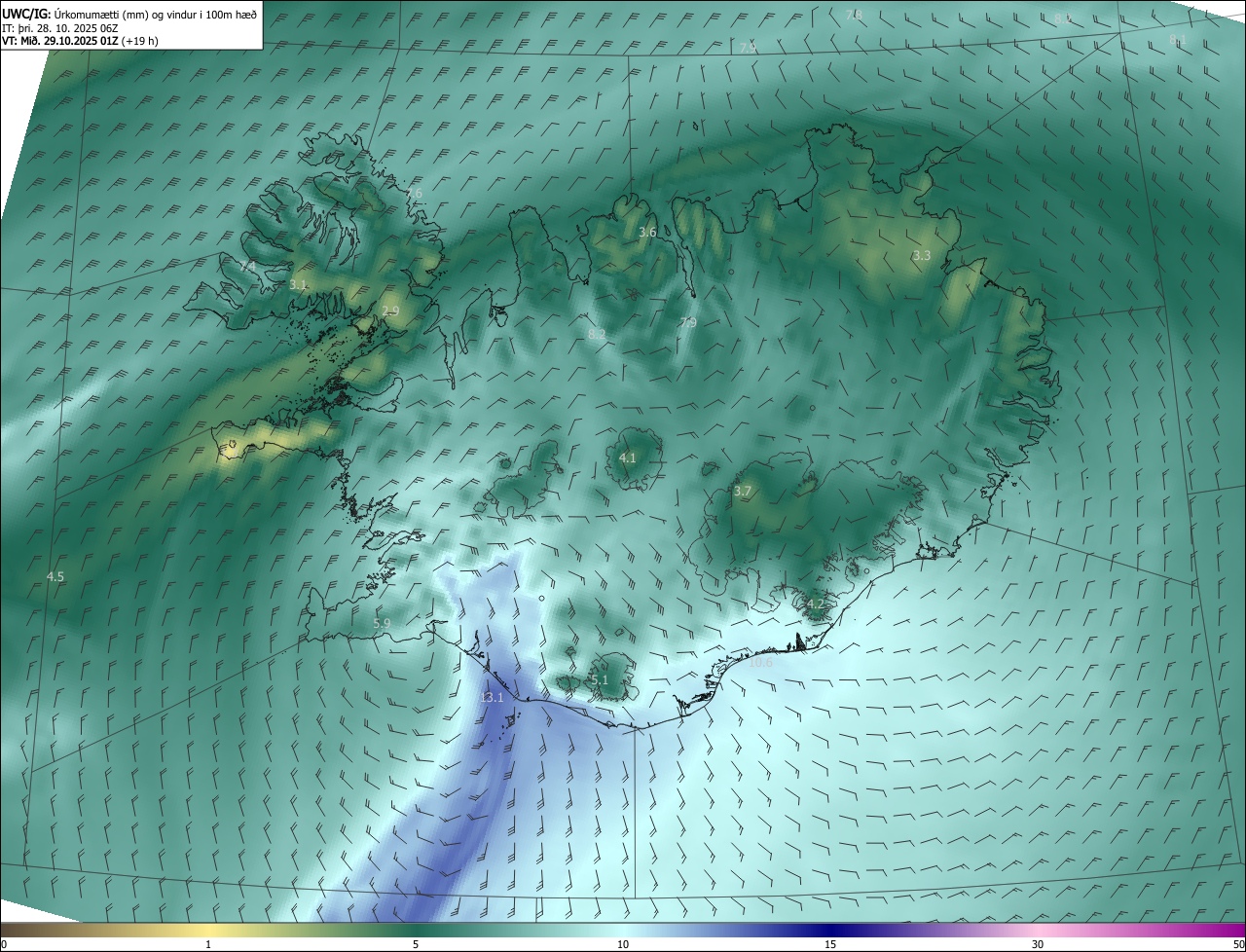Click the '30' tick on the color scale
This screenshot has width=1246, height=952.
pos(1038,945)
